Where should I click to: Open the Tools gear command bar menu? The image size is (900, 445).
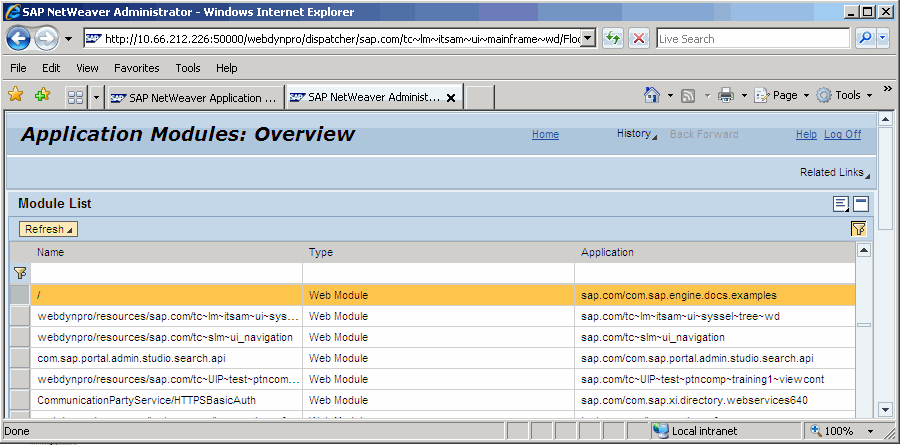844,95
